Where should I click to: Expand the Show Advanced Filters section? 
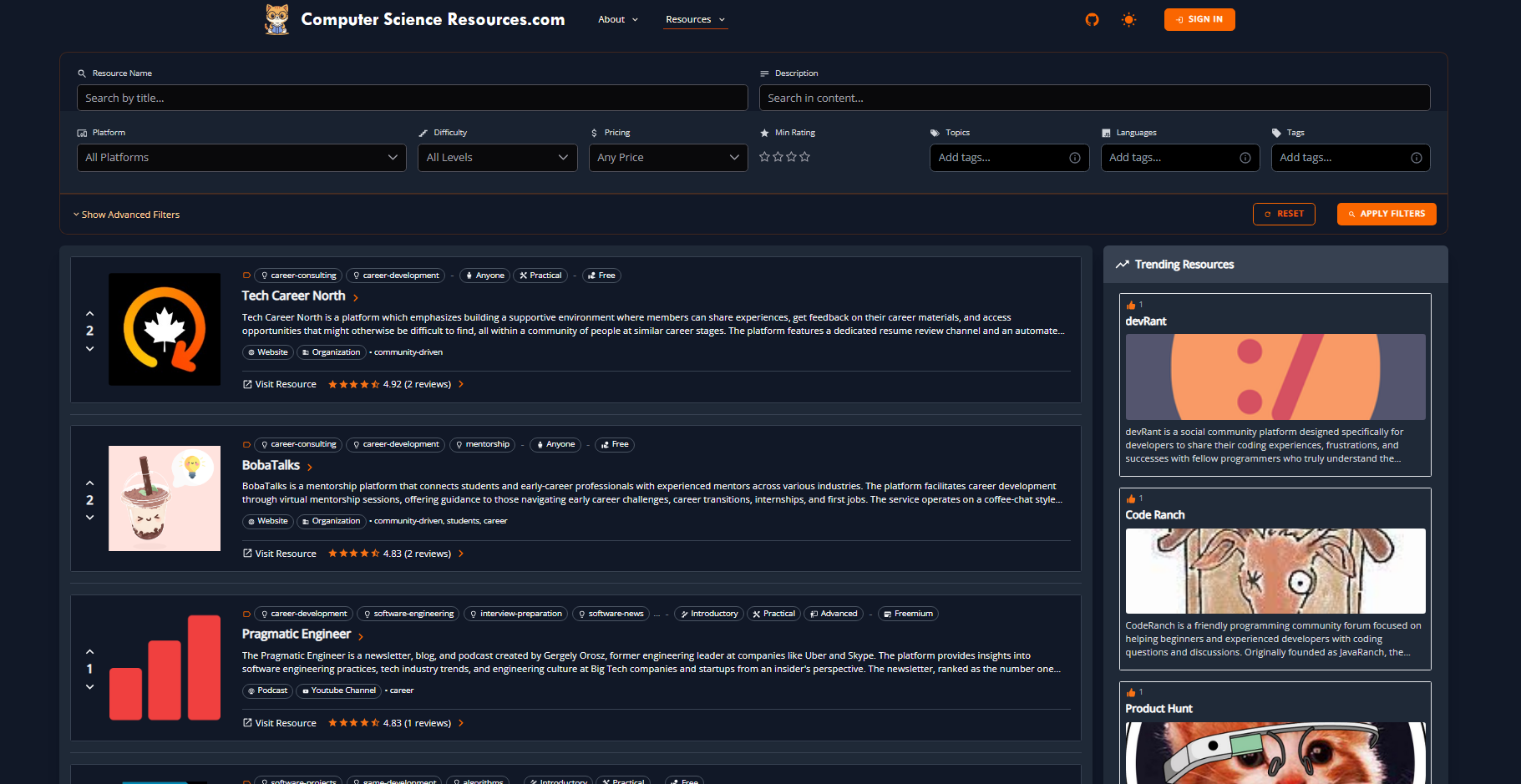pos(126,214)
